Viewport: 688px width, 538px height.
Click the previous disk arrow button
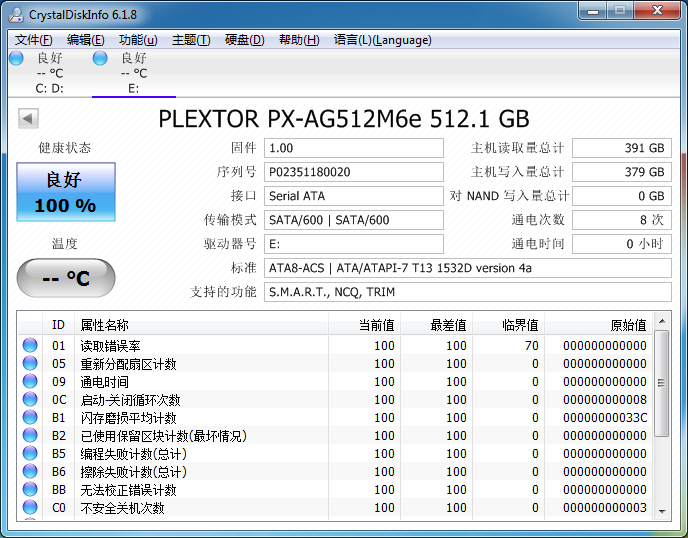28,119
